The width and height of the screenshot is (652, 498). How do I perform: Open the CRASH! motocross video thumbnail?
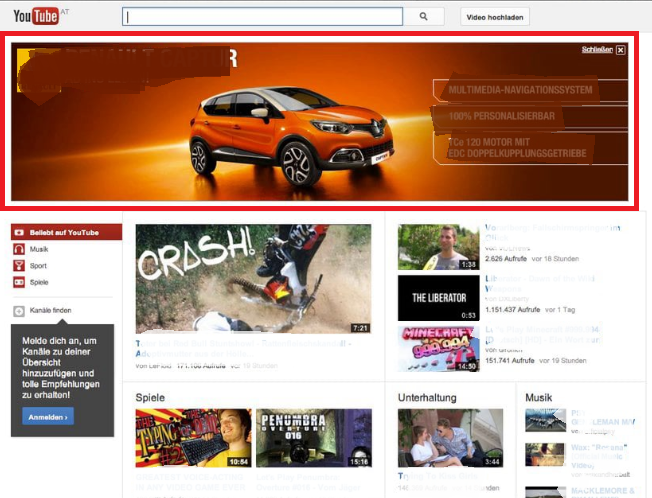point(253,279)
